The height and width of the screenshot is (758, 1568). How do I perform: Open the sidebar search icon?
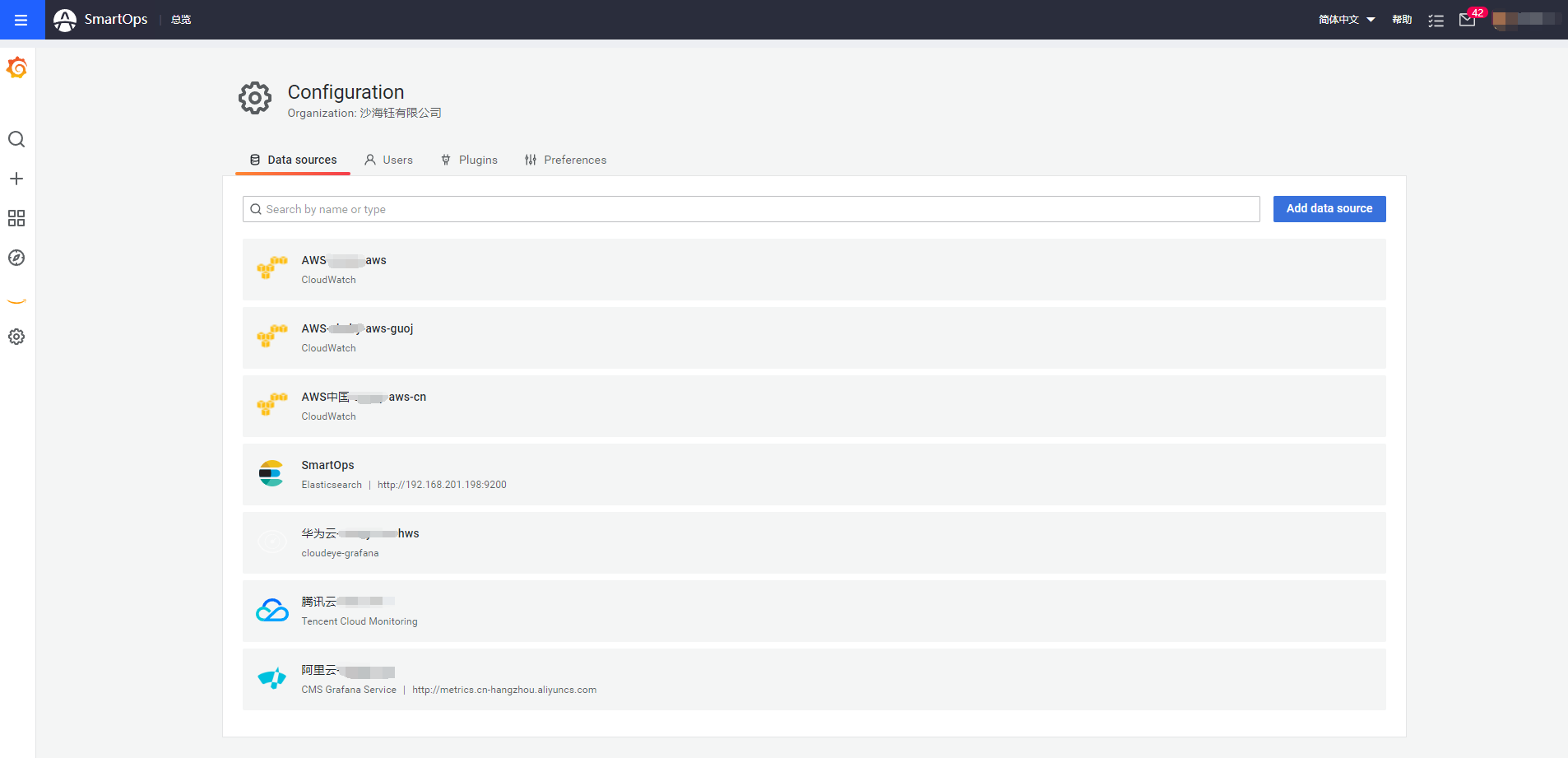coord(16,139)
